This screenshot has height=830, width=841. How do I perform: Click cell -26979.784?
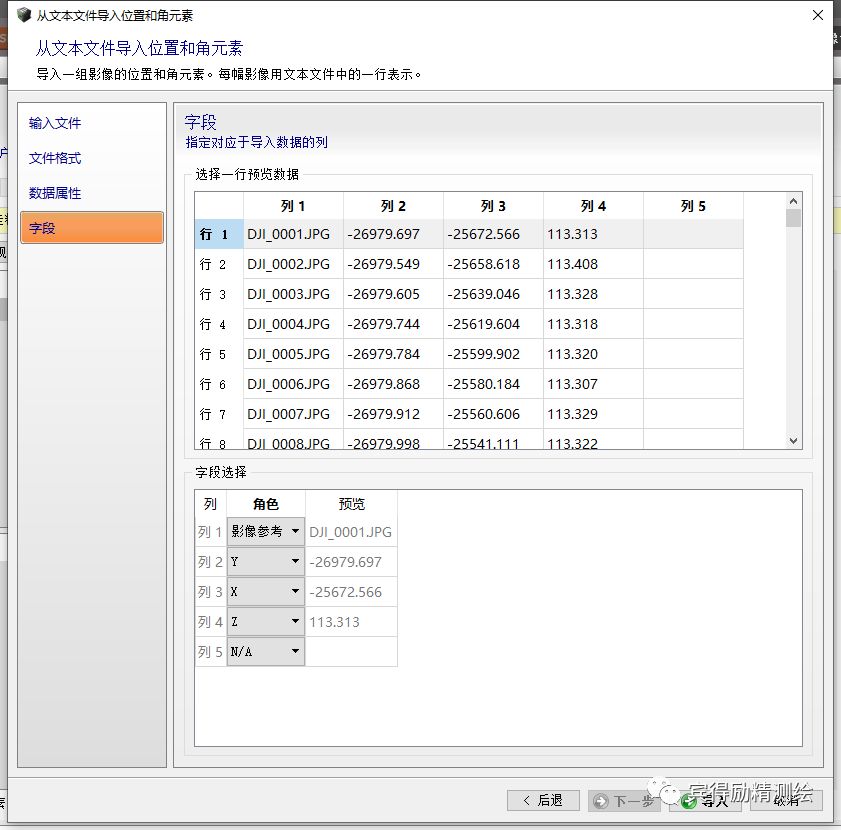393,354
